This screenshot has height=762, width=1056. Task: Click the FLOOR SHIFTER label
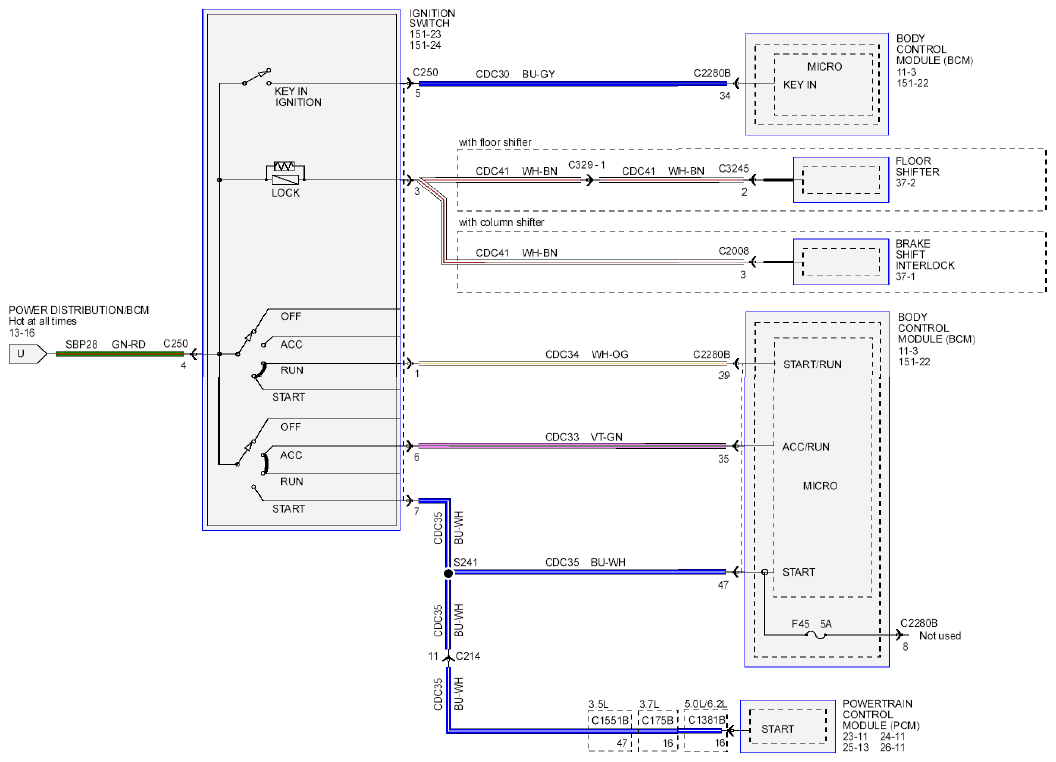click(917, 166)
